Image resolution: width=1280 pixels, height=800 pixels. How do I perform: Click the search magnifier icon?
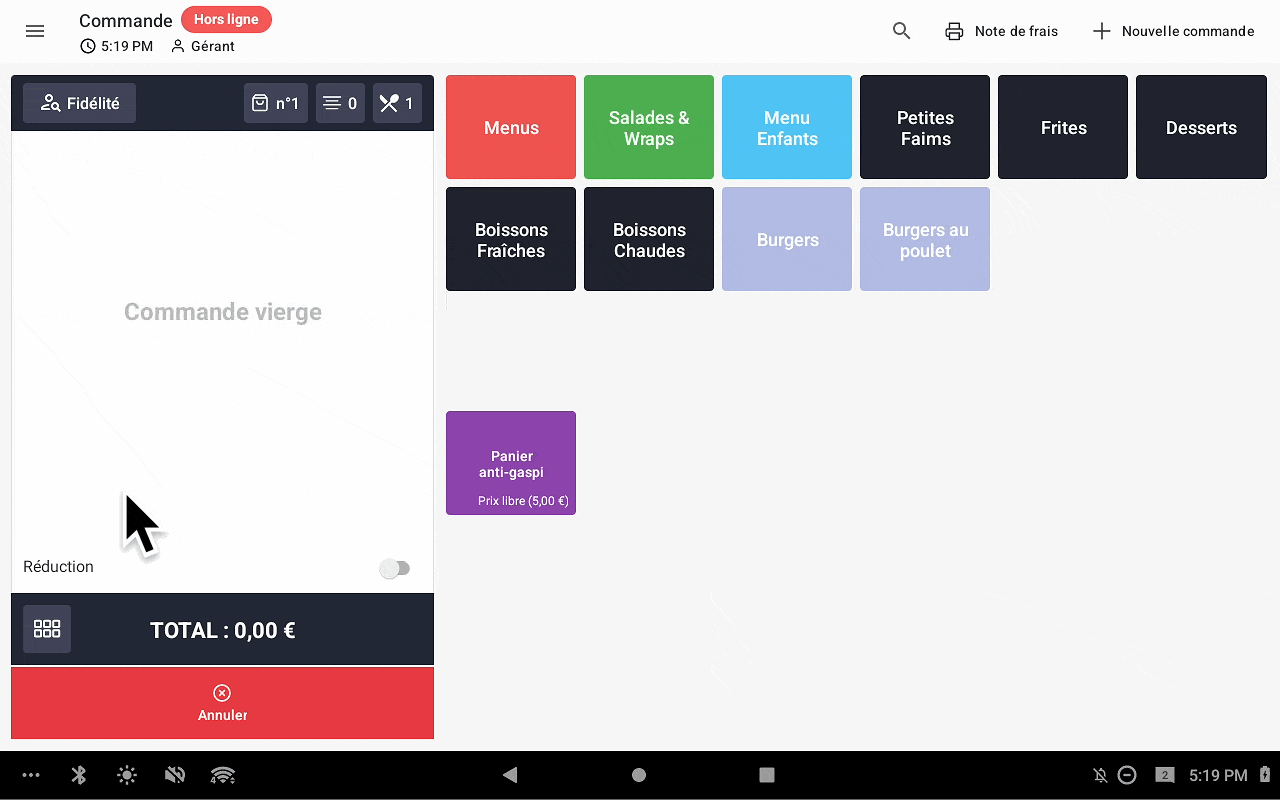tap(901, 31)
